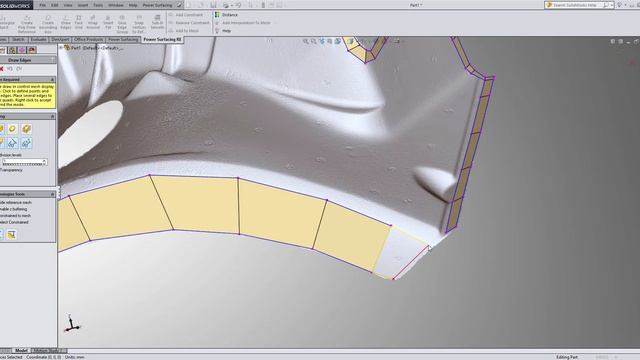Toggle the Show Edges tool
640x360 pixels.
tap(66, 22)
